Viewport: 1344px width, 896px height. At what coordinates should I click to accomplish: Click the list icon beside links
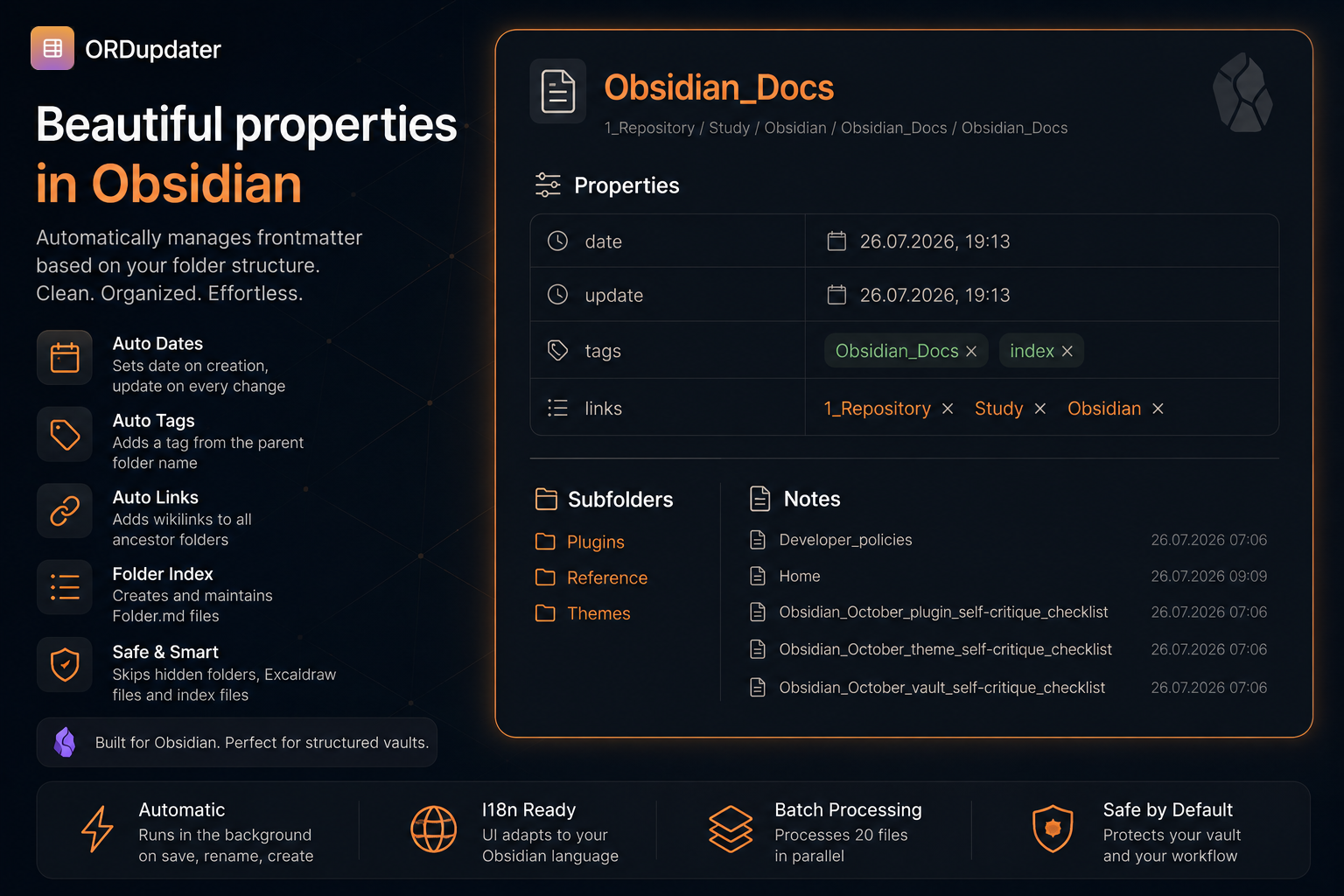coord(557,408)
